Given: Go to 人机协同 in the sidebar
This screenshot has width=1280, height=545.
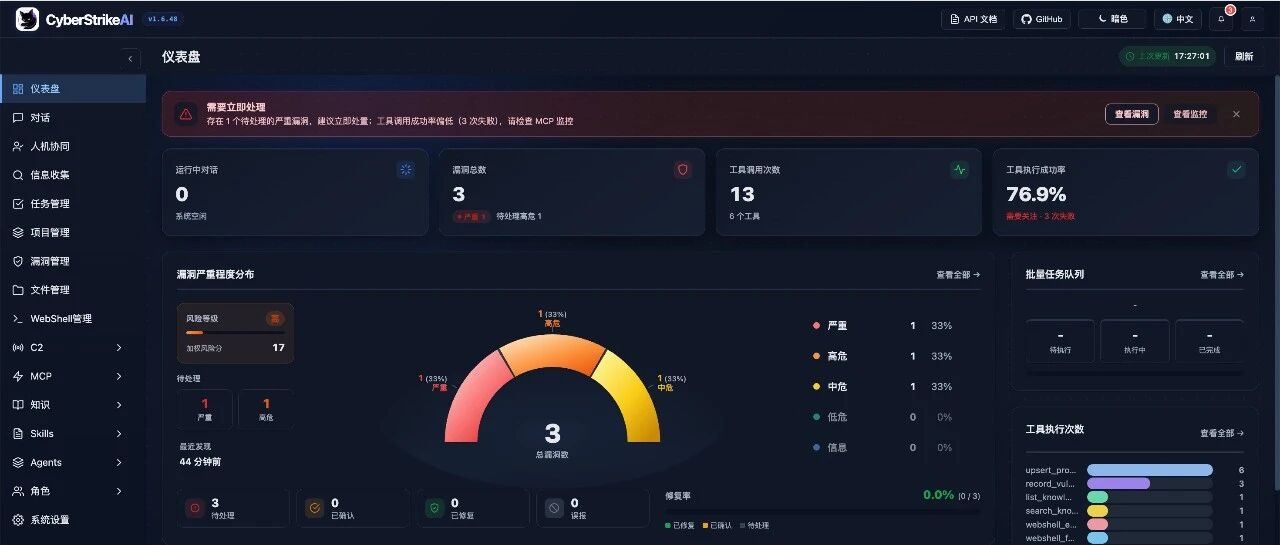Looking at the screenshot, I should pyautogui.click(x=73, y=146).
